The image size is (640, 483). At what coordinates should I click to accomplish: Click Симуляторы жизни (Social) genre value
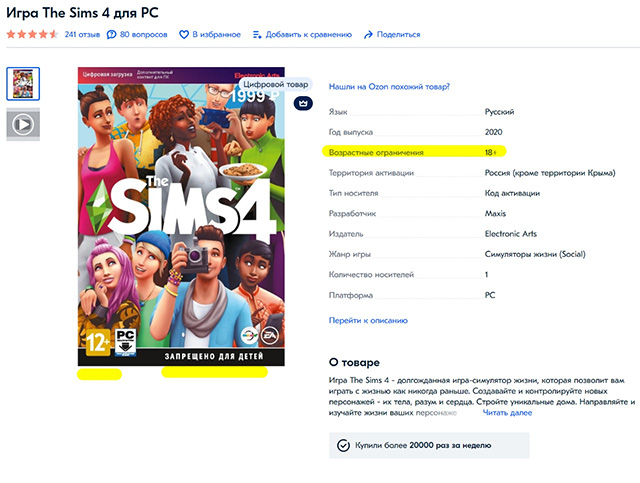click(x=535, y=254)
